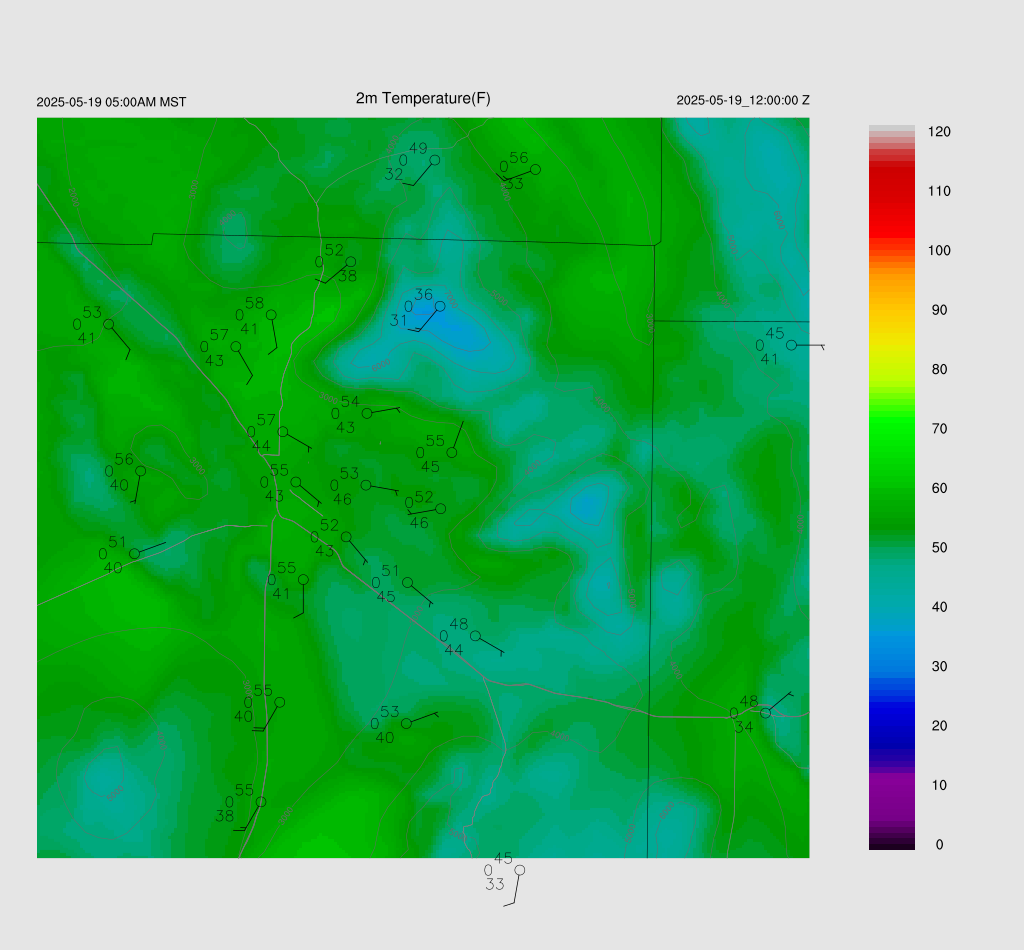Click the colorbar label "110"
The width and height of the screenshot is (1024, 950).
click(938, 191)
